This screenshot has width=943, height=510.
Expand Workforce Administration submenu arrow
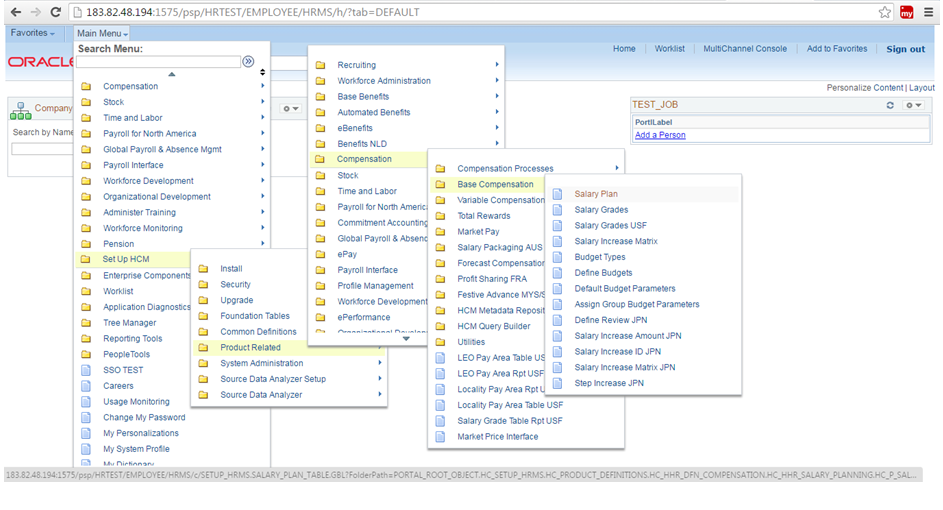pyautogui.click(x=497, y=80)
